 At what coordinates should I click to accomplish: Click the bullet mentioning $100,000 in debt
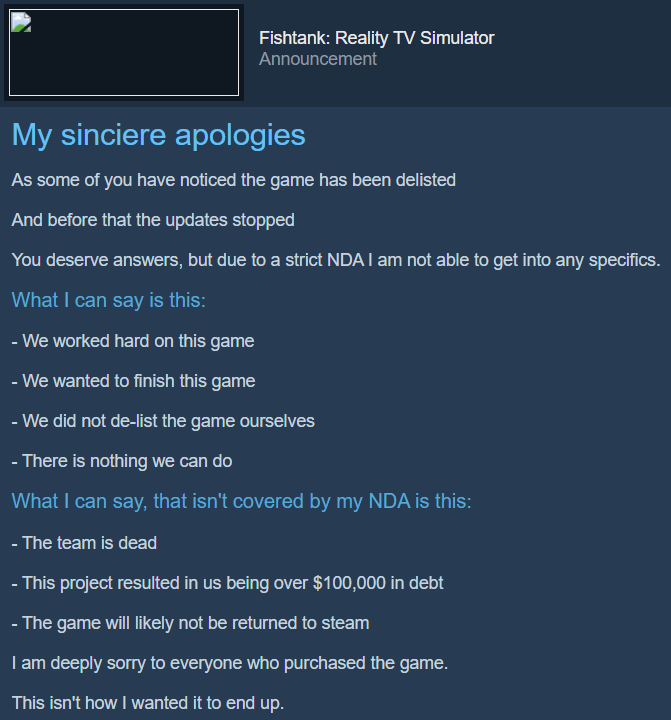(227, 583)
